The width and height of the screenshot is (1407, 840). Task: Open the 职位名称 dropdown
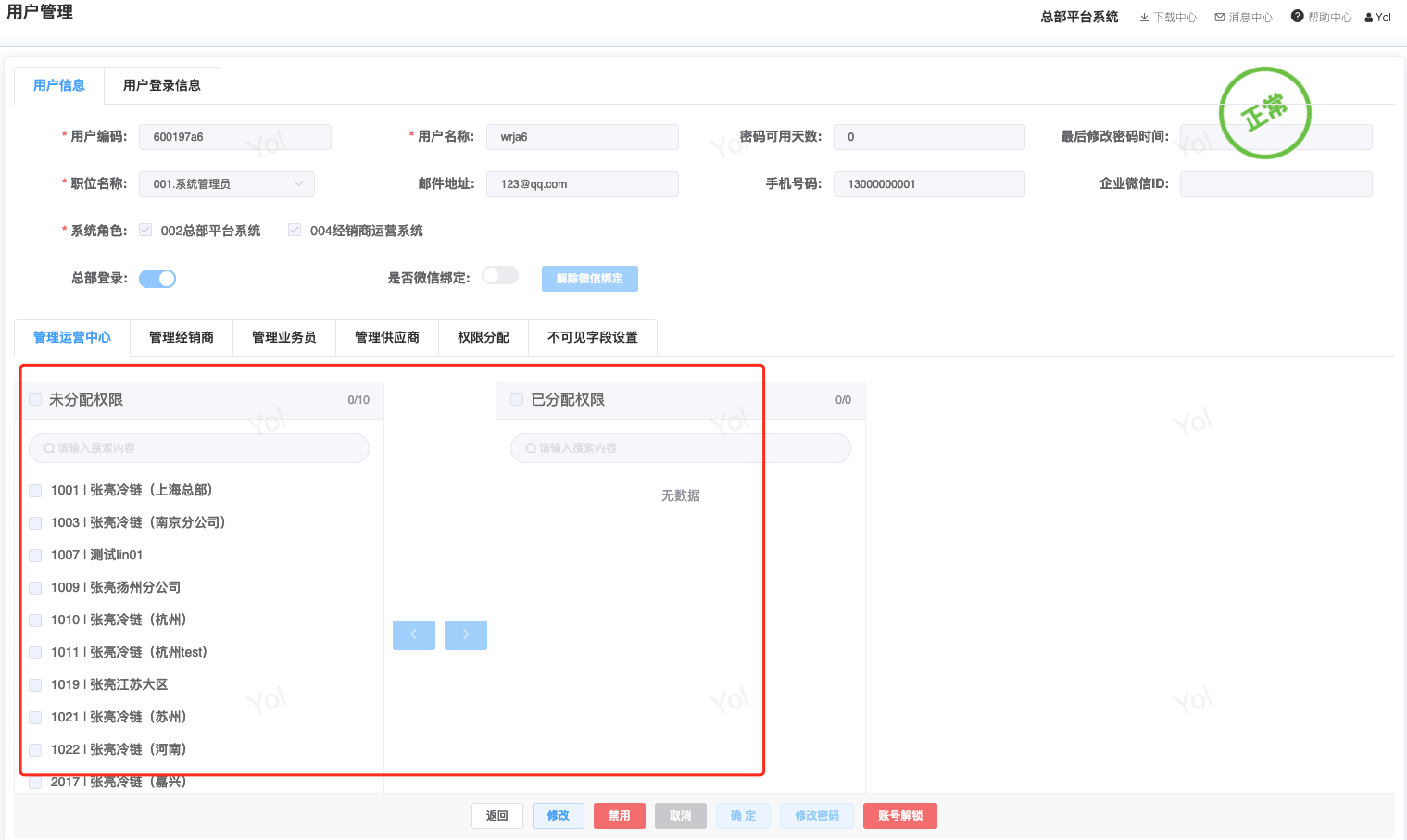[x=227, y=184]
